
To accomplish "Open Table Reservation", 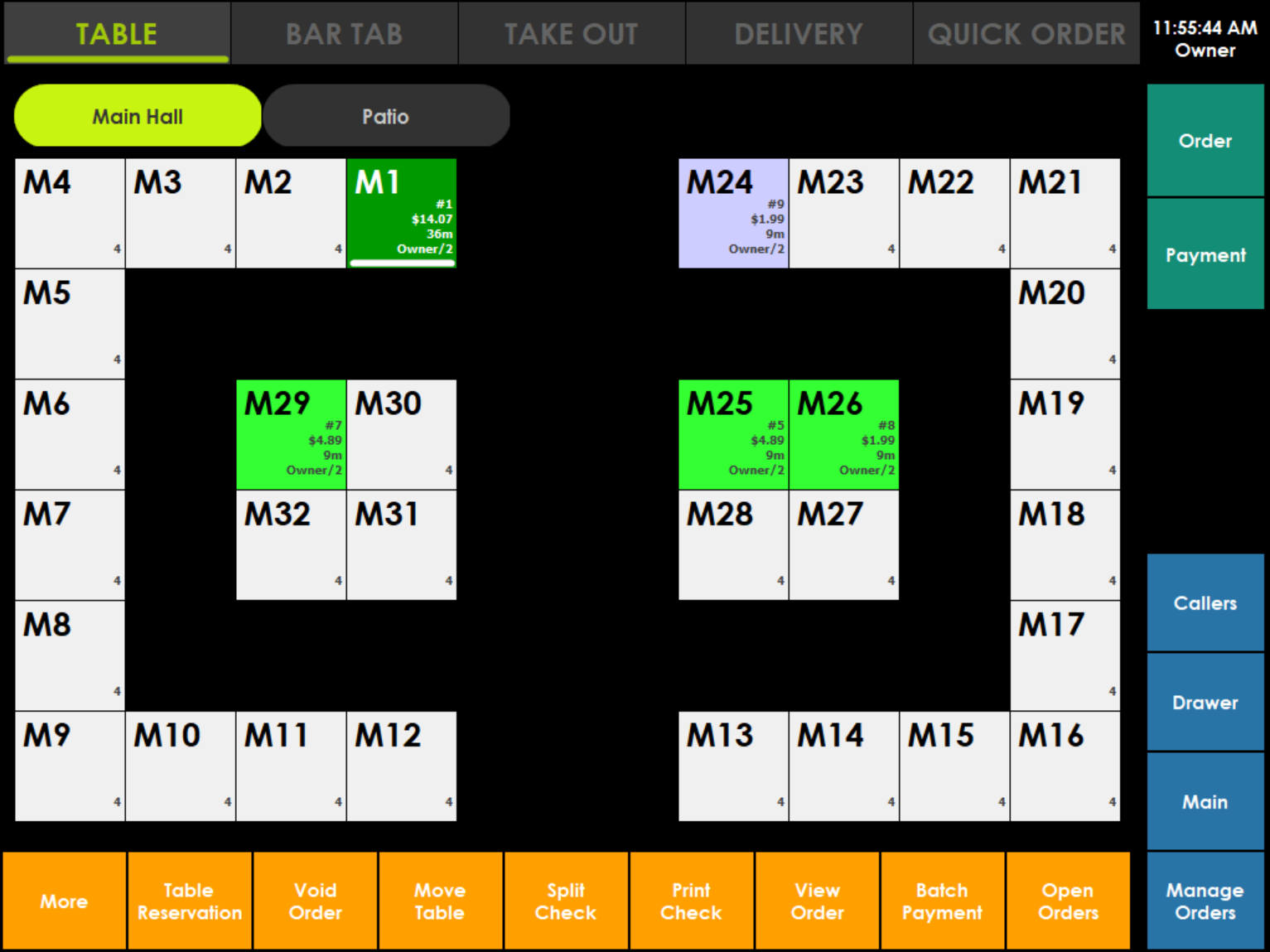I will click(x=190, y=901).
